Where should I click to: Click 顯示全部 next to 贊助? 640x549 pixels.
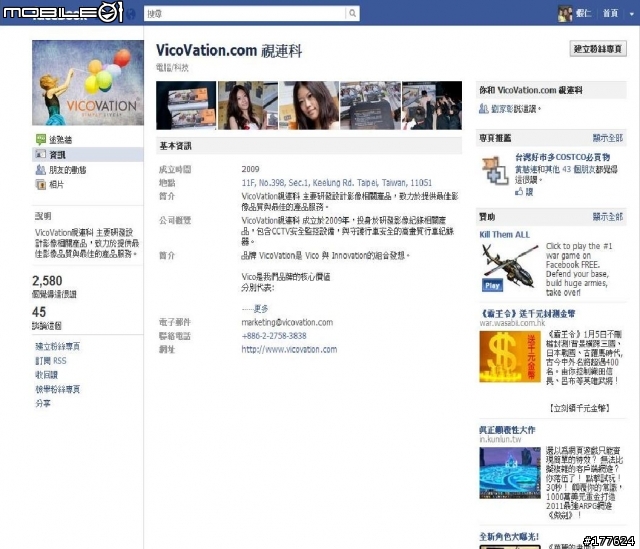(x=608, y=217)
